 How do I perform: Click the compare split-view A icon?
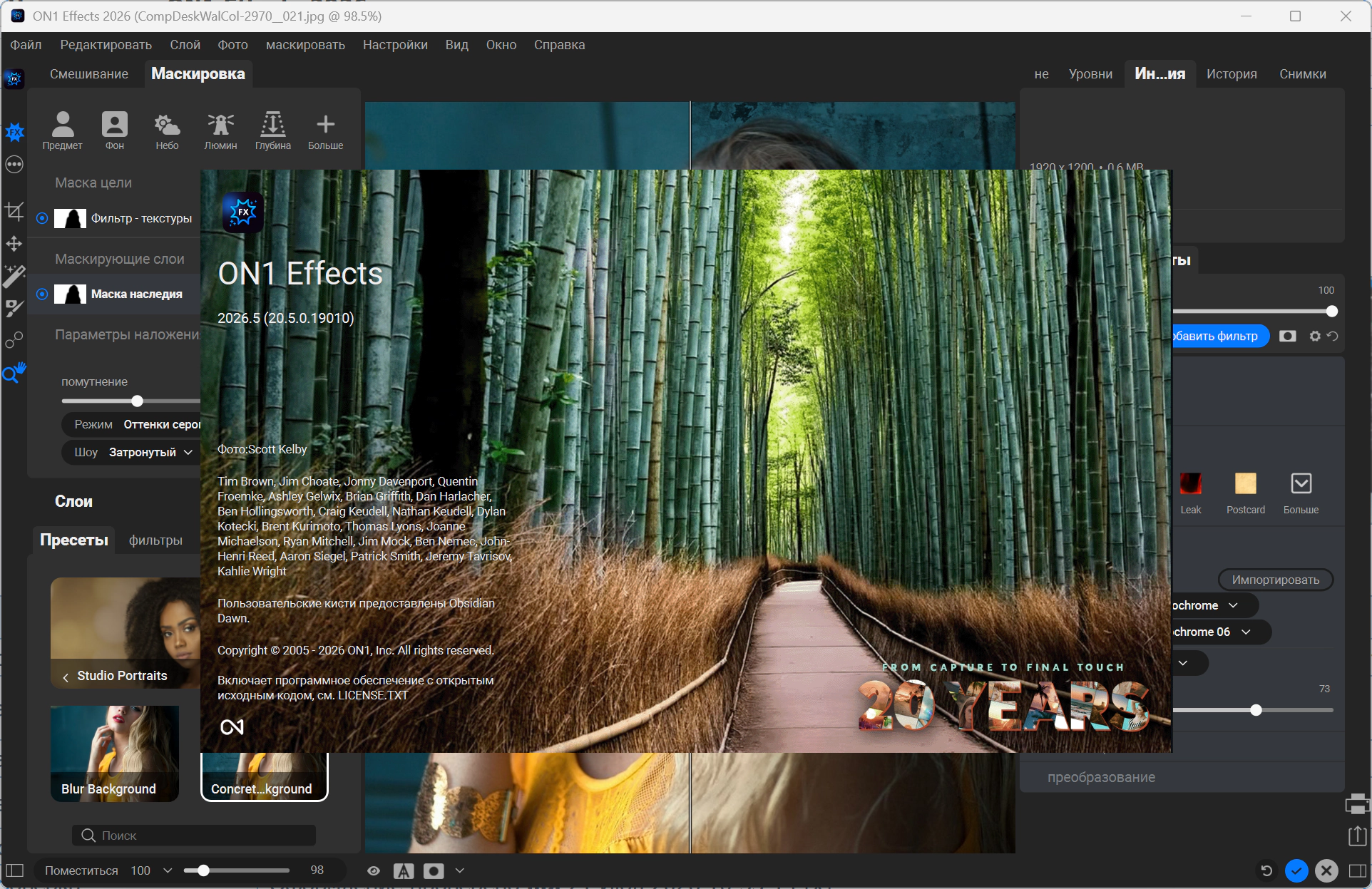point(404,870)
